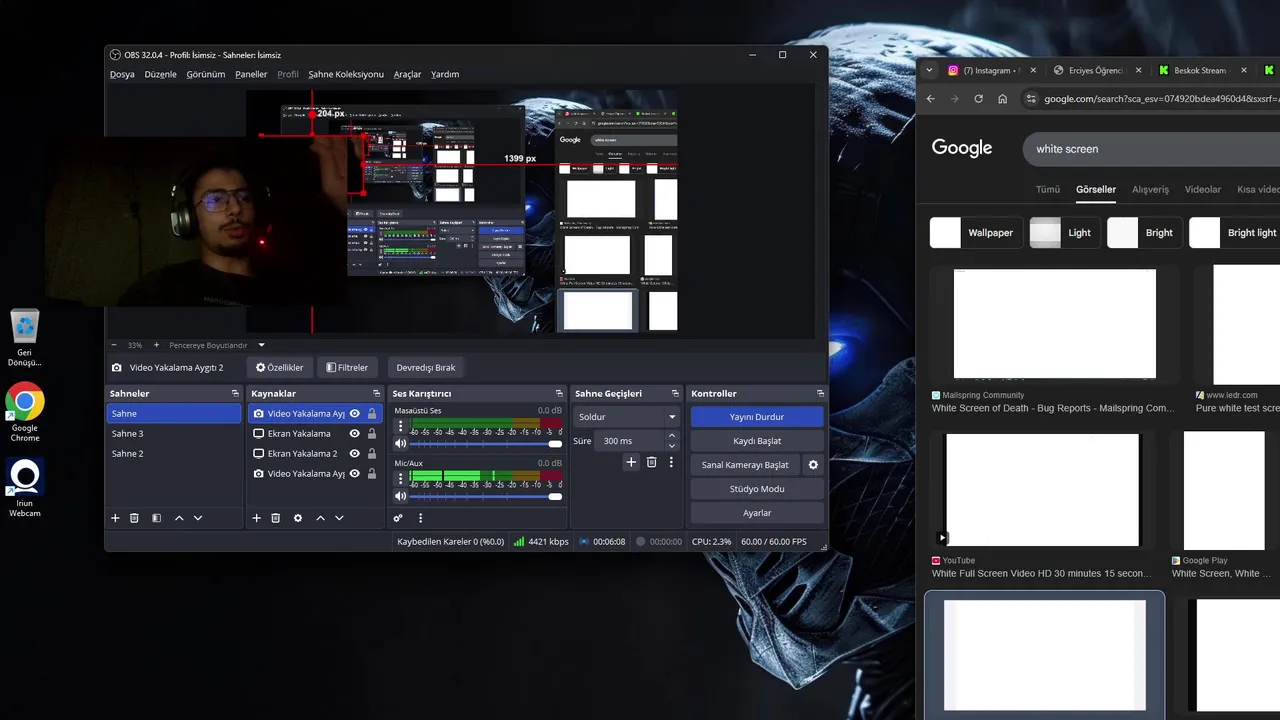This screenshot has height=720, width=1280.
Task: Toggle lock on selected Video Yakalama source
Action: [x=372, y=414]
